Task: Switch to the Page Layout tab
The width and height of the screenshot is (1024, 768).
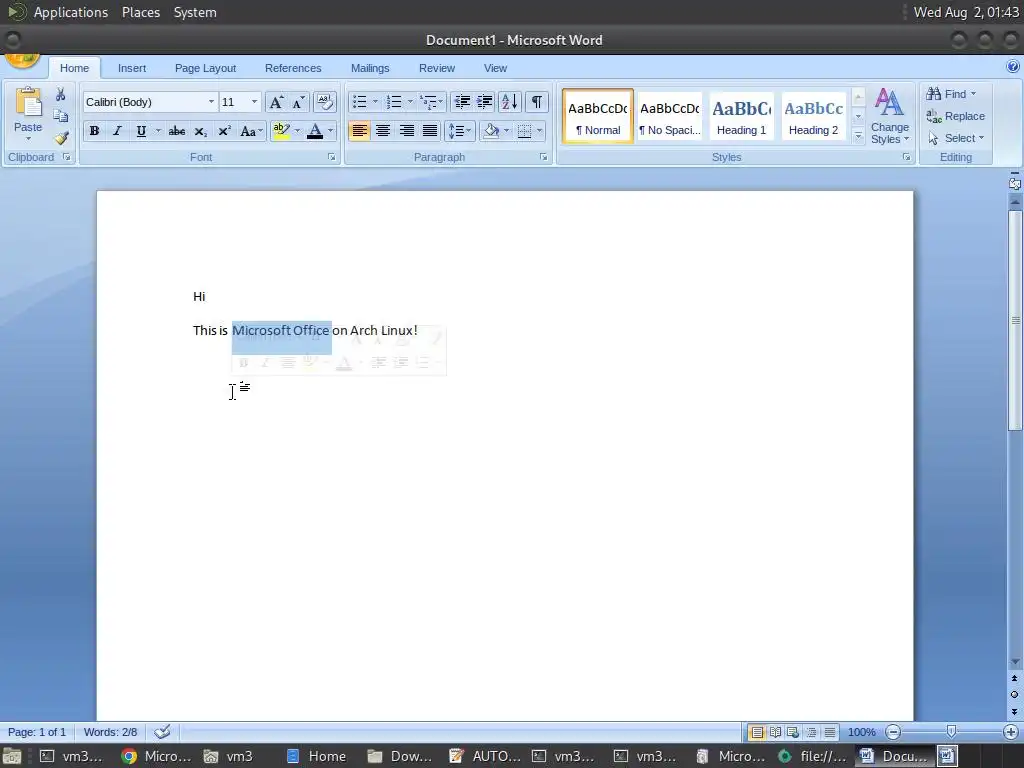Action: pos(205,68)
